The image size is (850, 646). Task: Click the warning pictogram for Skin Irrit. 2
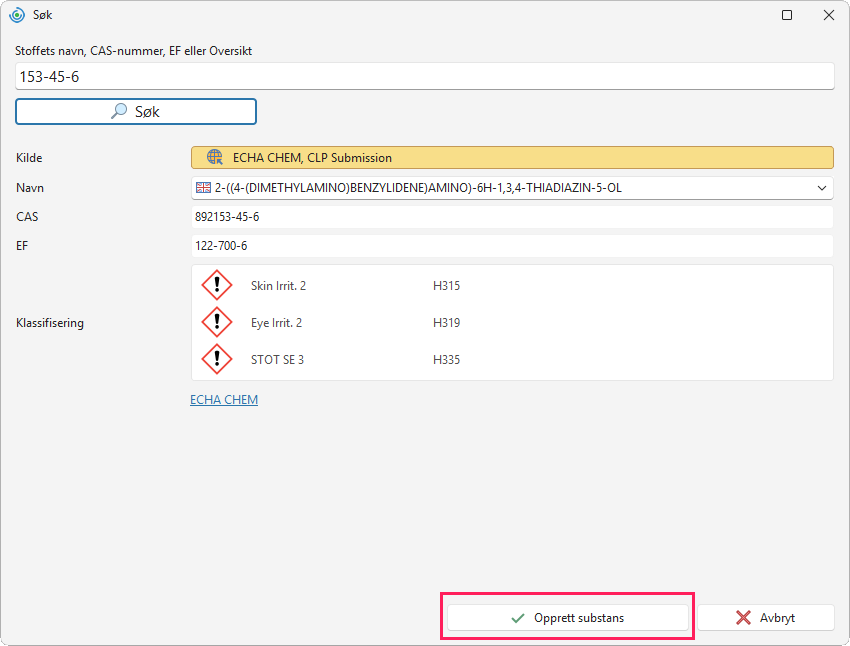(217, 285)
